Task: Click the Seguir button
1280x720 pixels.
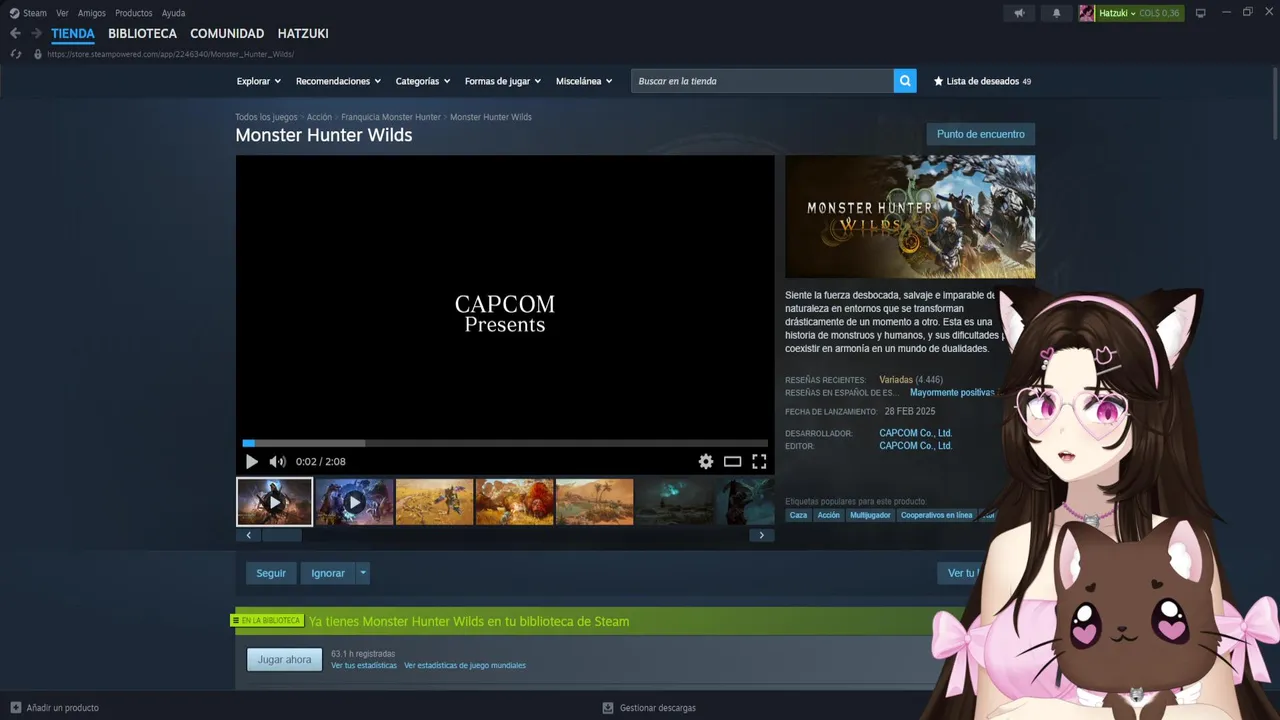Action: coord(271,573)
